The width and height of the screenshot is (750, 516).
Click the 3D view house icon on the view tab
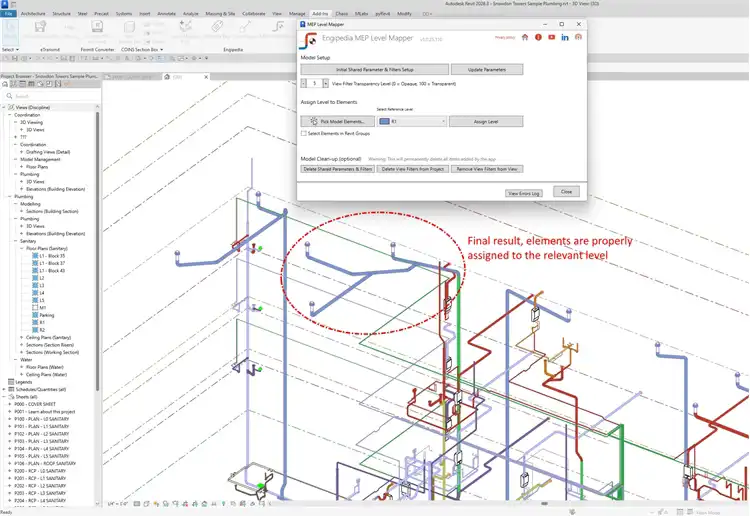(167, 77)
